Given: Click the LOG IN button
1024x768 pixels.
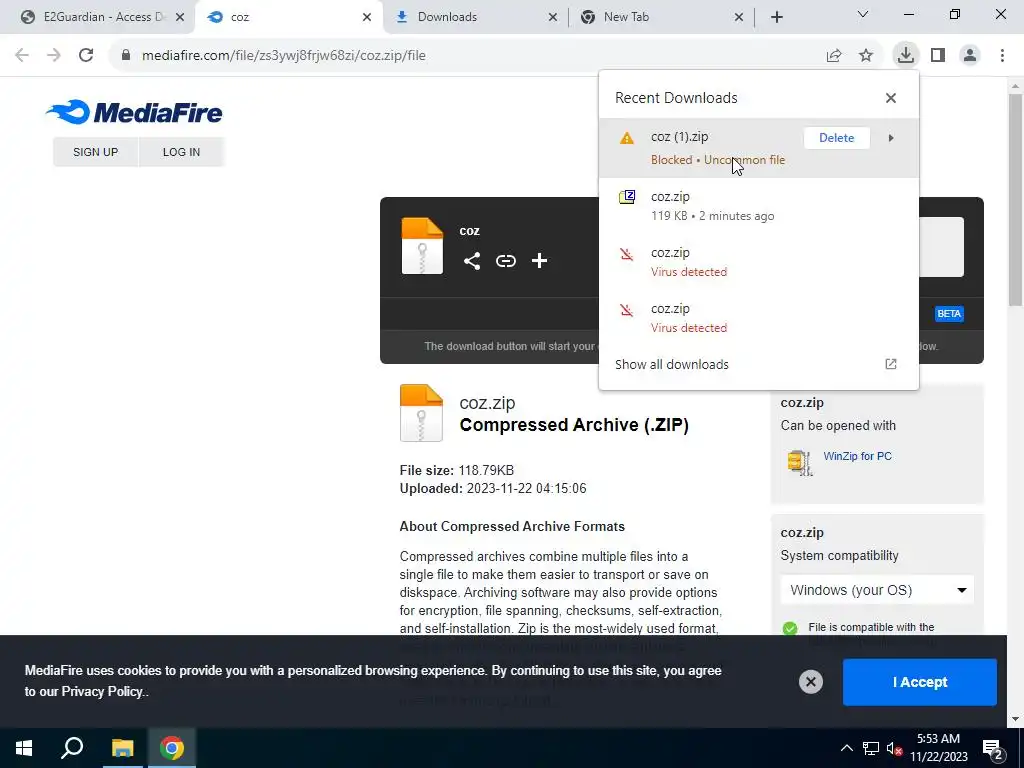Looking at the screenshot, I should pyautogui.click(x=182, y=152).
